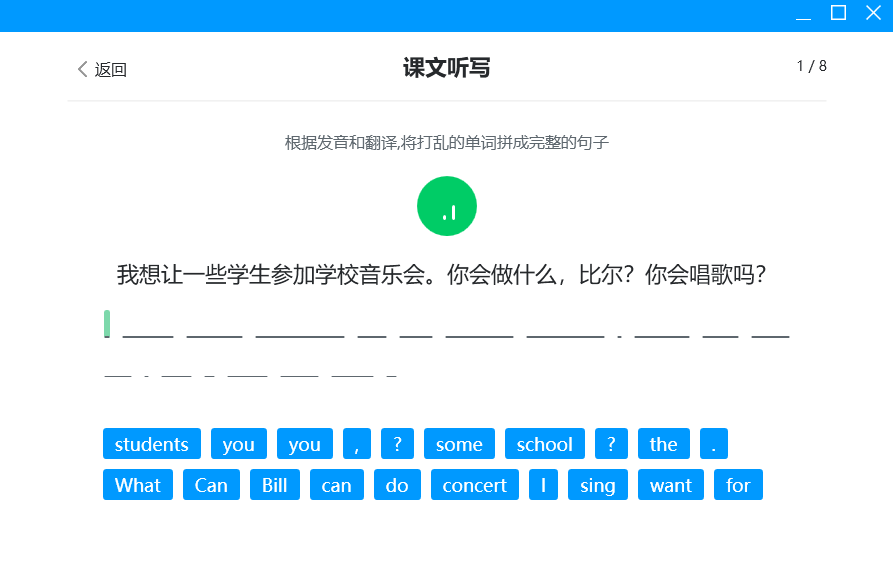The width and height of the screenshot is (893, 576).
Task: Insert the comma punctuation tile
Action: pyautogui.click(x=357, y=444)
